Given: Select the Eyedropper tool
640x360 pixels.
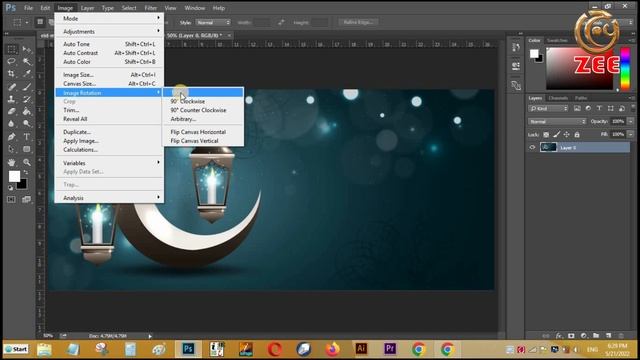Looking at the screenshot, I should point(27,74).
